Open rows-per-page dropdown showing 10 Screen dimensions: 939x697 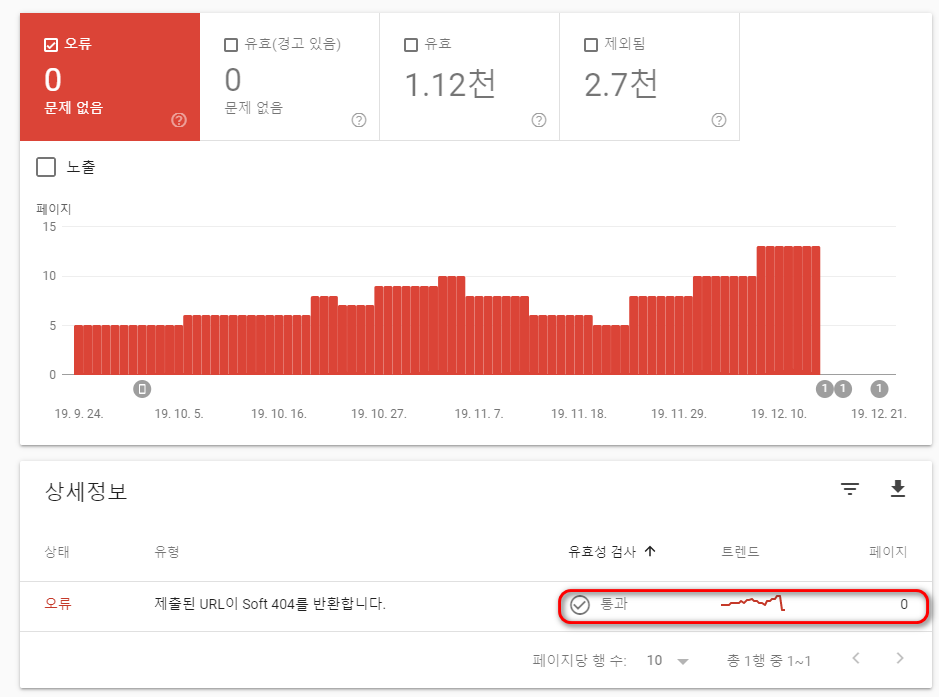pyautogui.click(x=667, y=660)
